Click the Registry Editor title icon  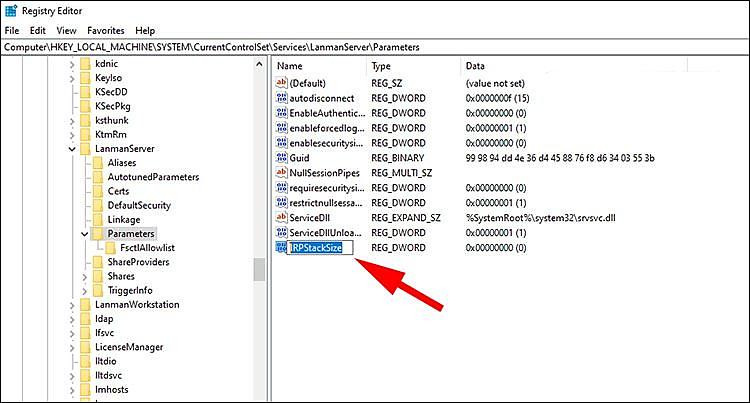pyautogui.click(x=11, y=11)
